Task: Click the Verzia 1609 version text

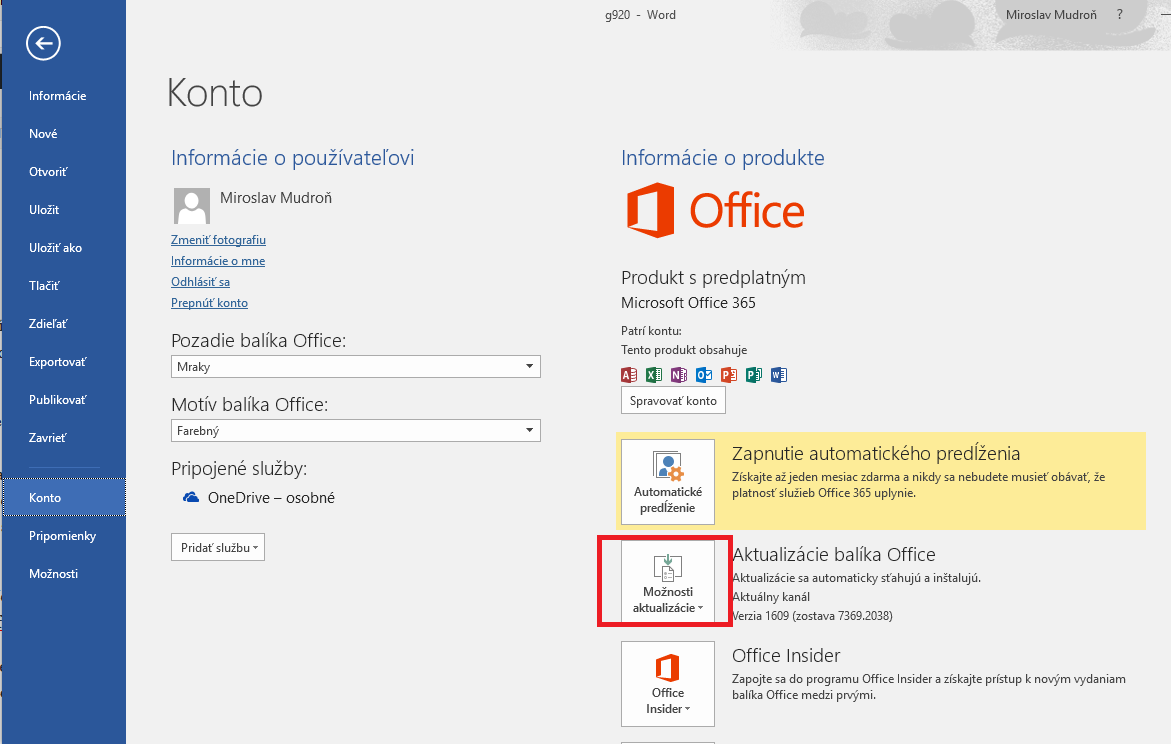Action: 813,616
